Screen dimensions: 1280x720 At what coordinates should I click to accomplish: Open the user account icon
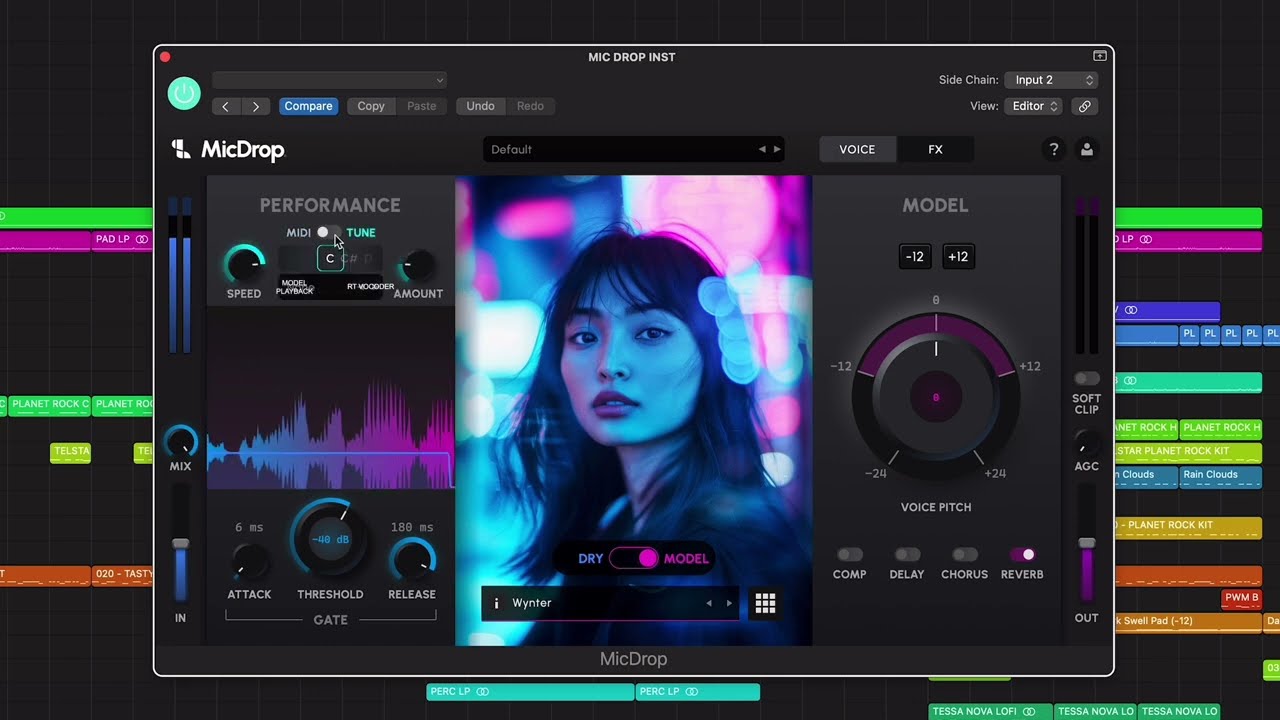coord(1086,149)
